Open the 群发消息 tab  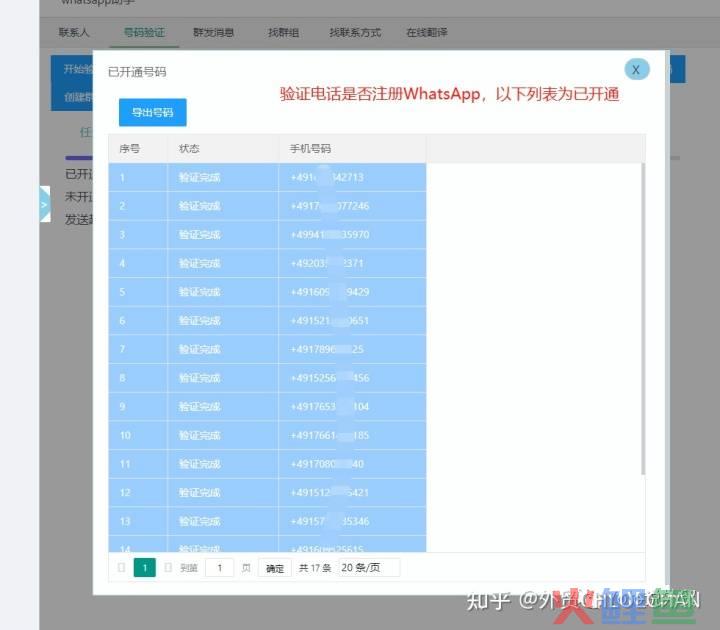pos(214,32)
